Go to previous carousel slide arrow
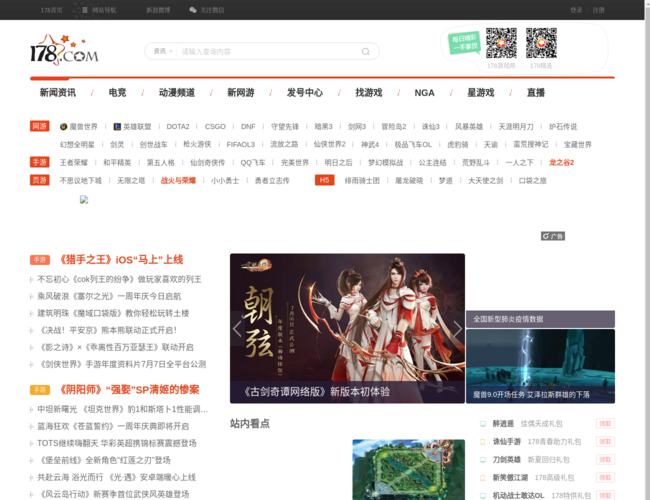Viewport: 650px width, 500px height. (237, 329)
